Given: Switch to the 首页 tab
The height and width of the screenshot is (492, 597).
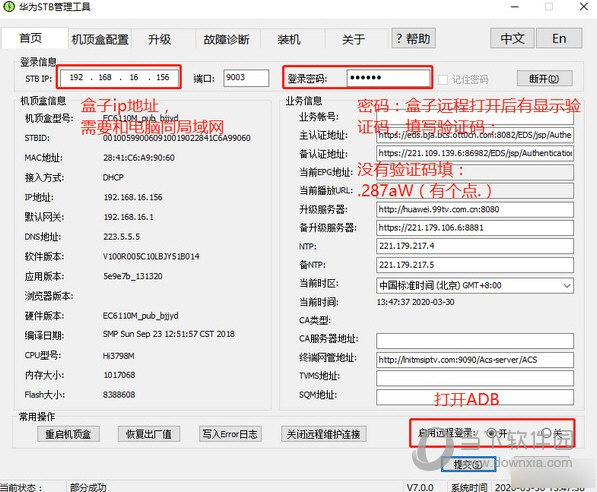Looking at the screenshot, I should [31, 38].
